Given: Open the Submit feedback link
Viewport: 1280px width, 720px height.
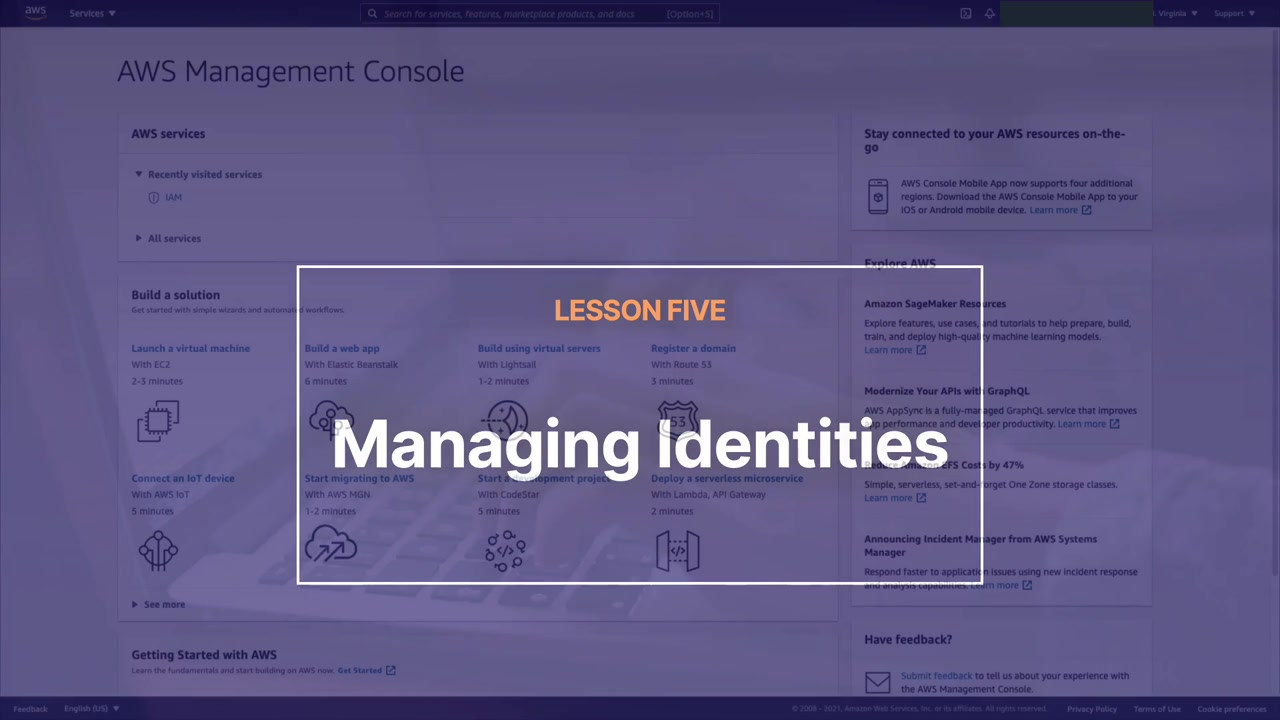Looking at the screenshot, I should point(936,676).
